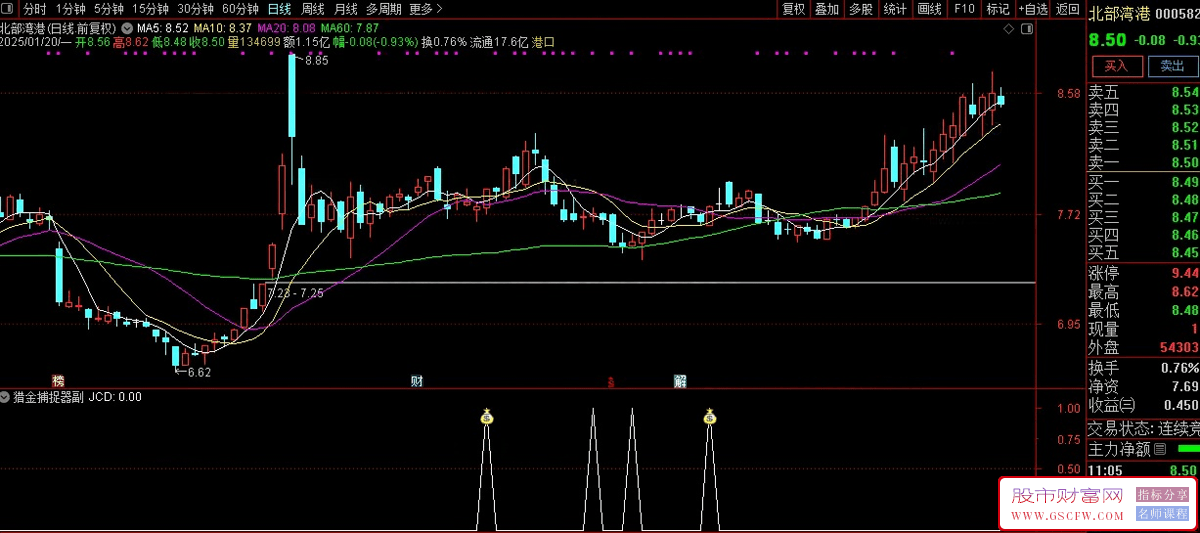Click the 多股 multi-stock button
The image size is (1200, 533).
click(x=861, y=9)
